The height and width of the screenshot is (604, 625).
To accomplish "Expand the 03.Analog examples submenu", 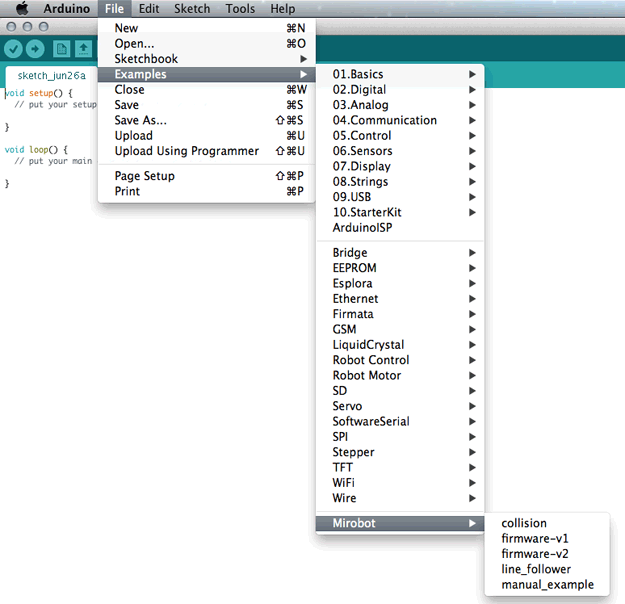I will tap(400, 105).
